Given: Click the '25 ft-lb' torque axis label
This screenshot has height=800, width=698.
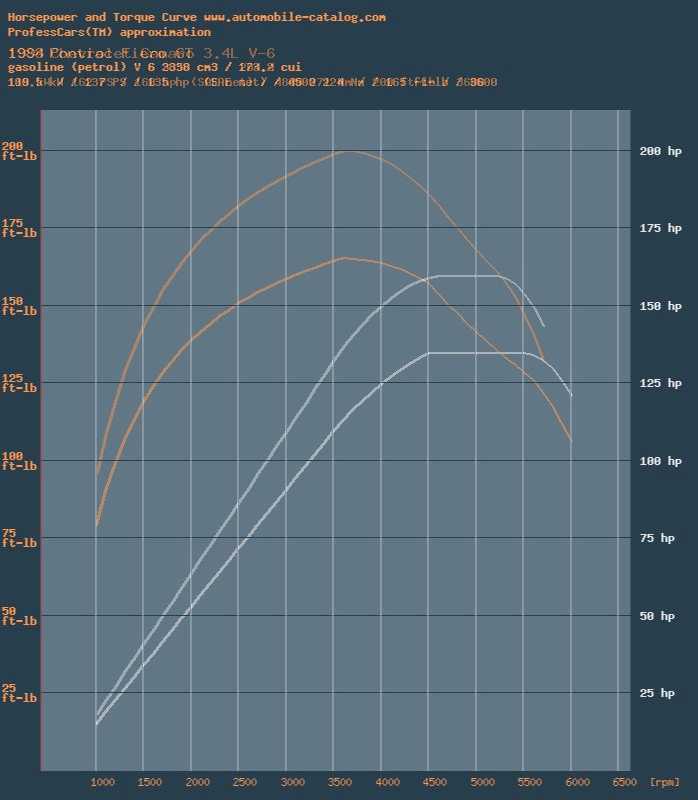Looking at the screenshot, I should (x=19, y=693).
